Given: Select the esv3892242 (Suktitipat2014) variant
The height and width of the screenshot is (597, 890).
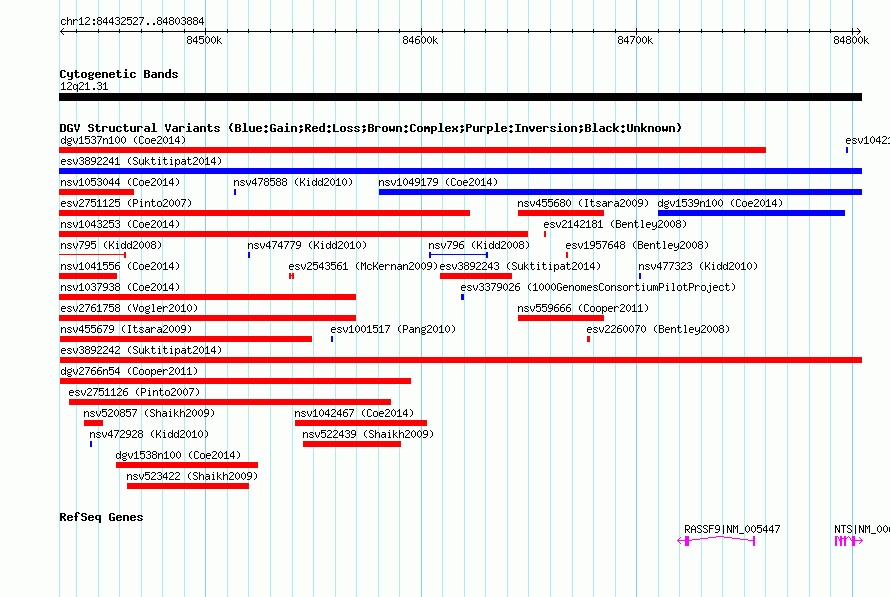Looking at the screenshot, I should [141, 350].
